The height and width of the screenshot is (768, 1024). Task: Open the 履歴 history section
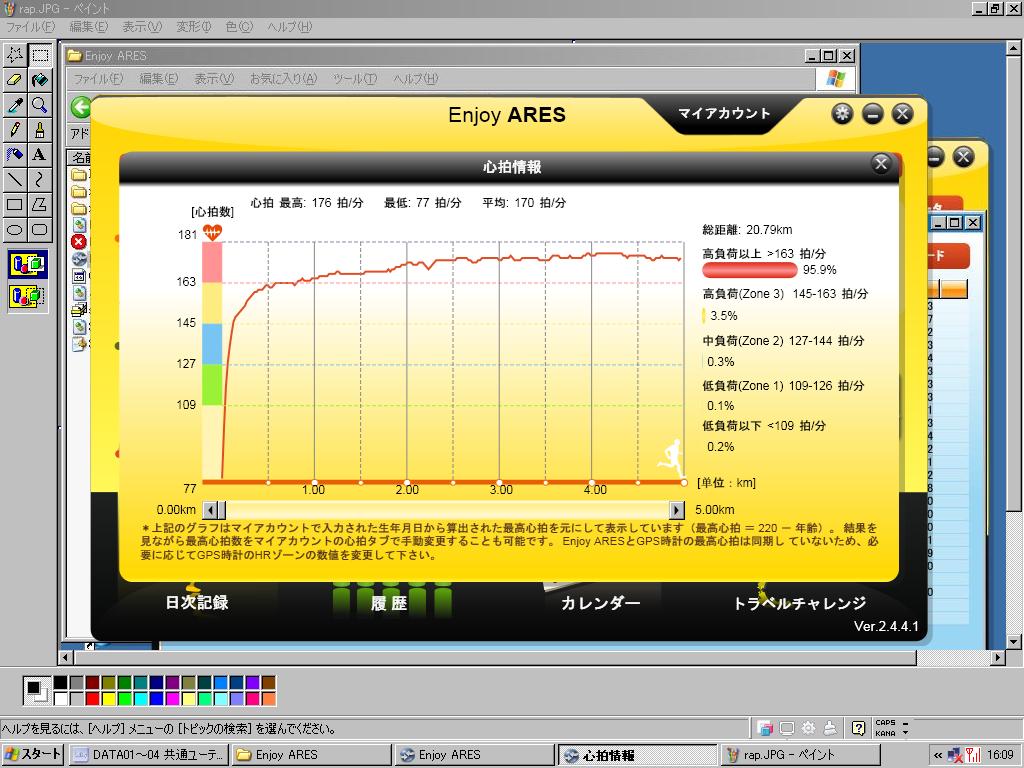click(x=389, y=603)
